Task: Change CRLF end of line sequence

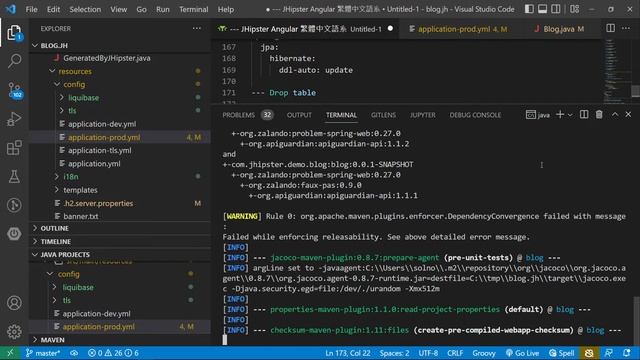Action: pos(455,353)
